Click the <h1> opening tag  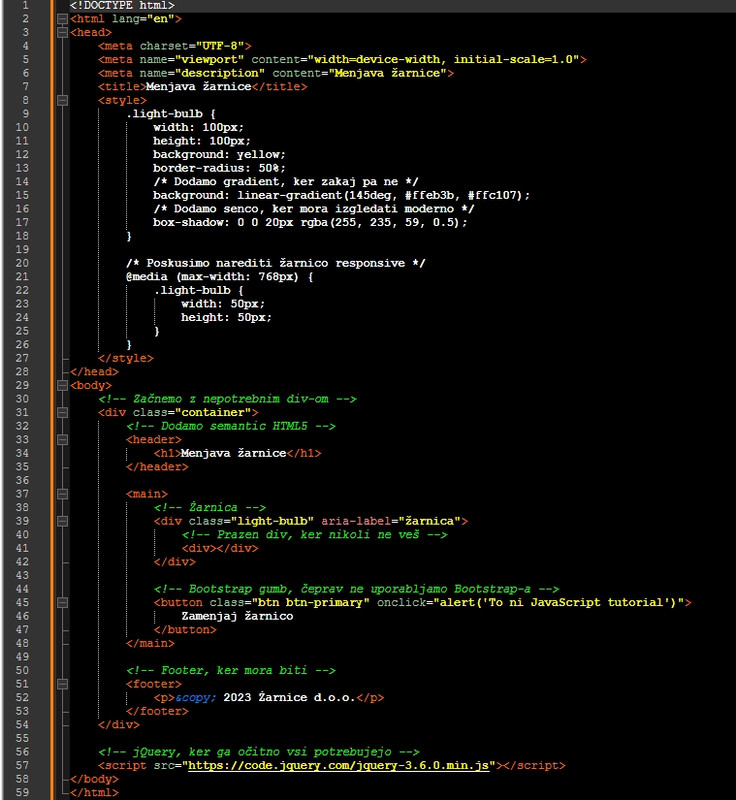tap(167, 454)
